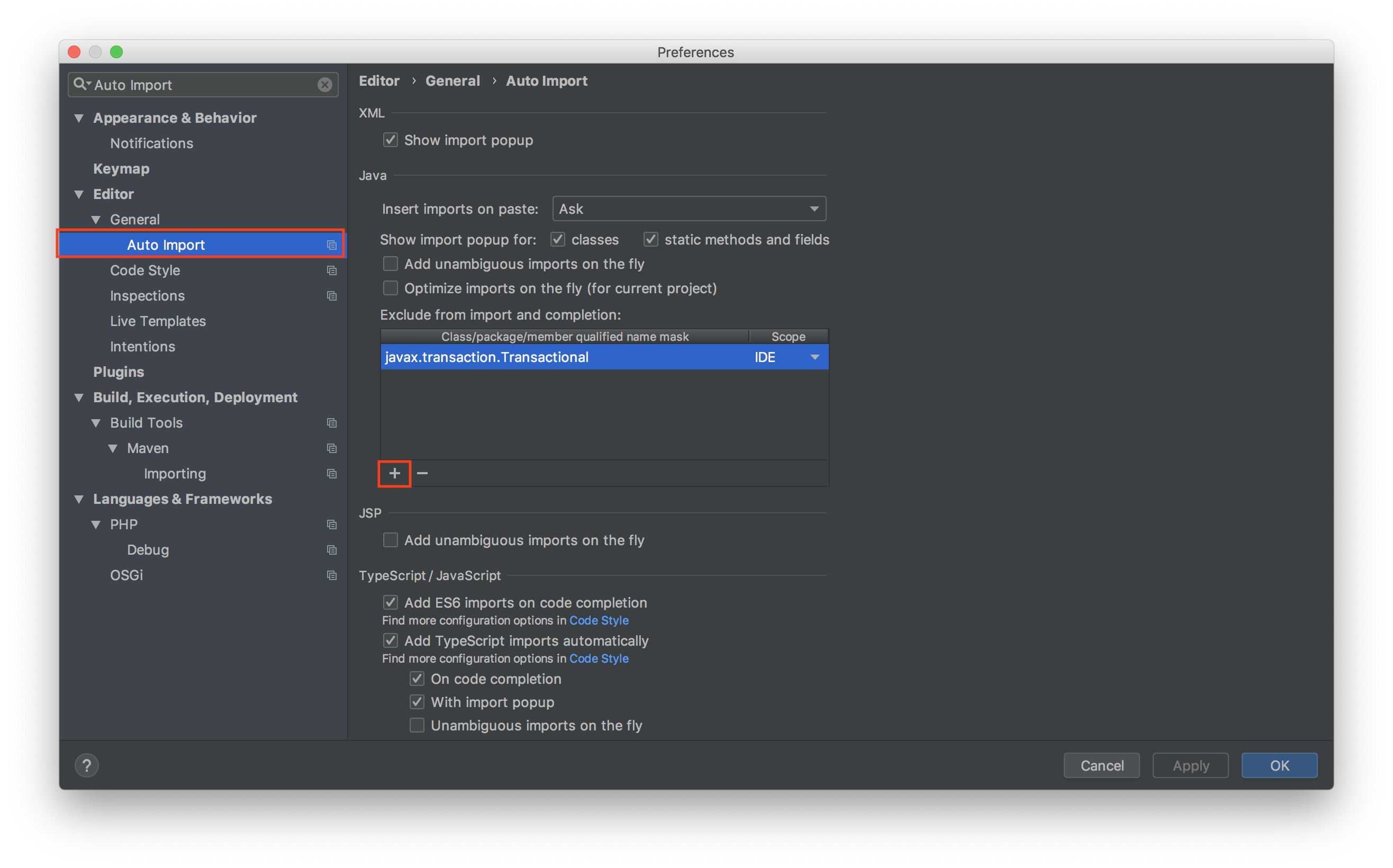The image size is (1393, 868).
Task: Click project-level icon next to Build Tools
Action: (332, 423)
